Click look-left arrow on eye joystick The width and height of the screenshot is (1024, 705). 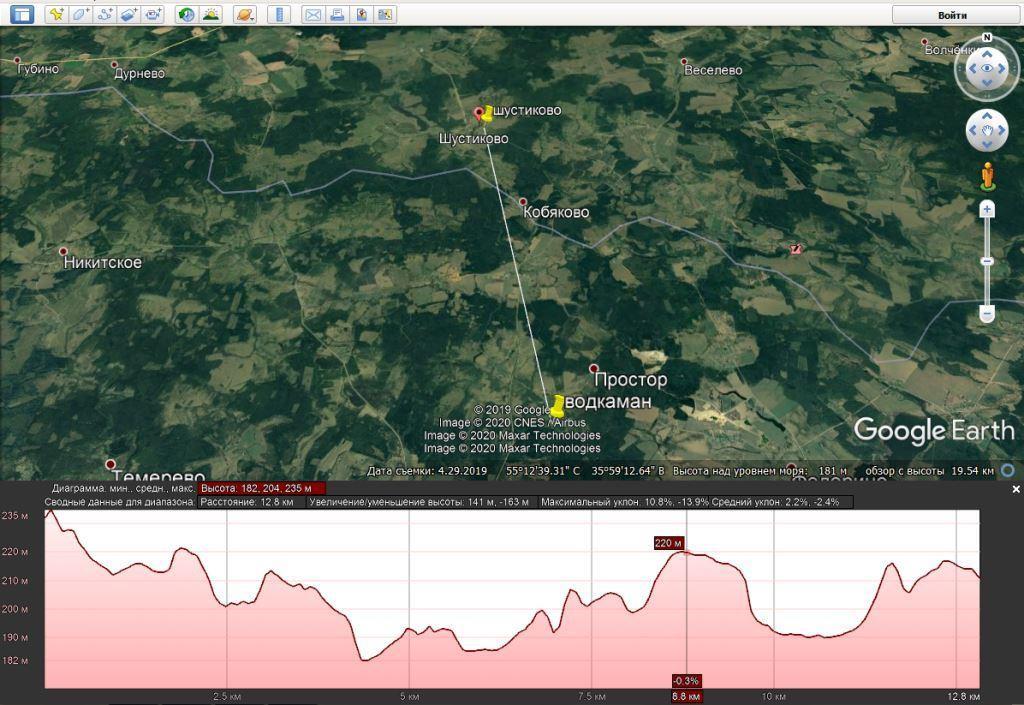(x=972, y=69)
